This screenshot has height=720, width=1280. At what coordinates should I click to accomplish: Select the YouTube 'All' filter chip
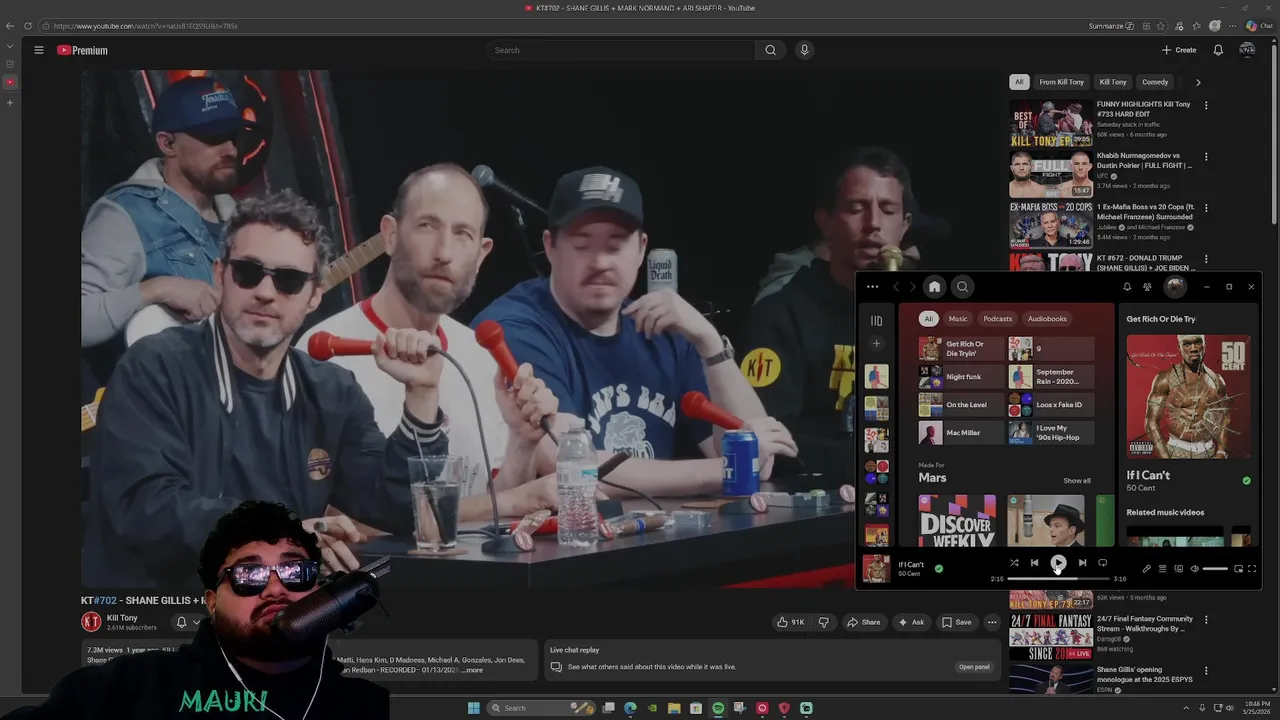[1019, 82]
